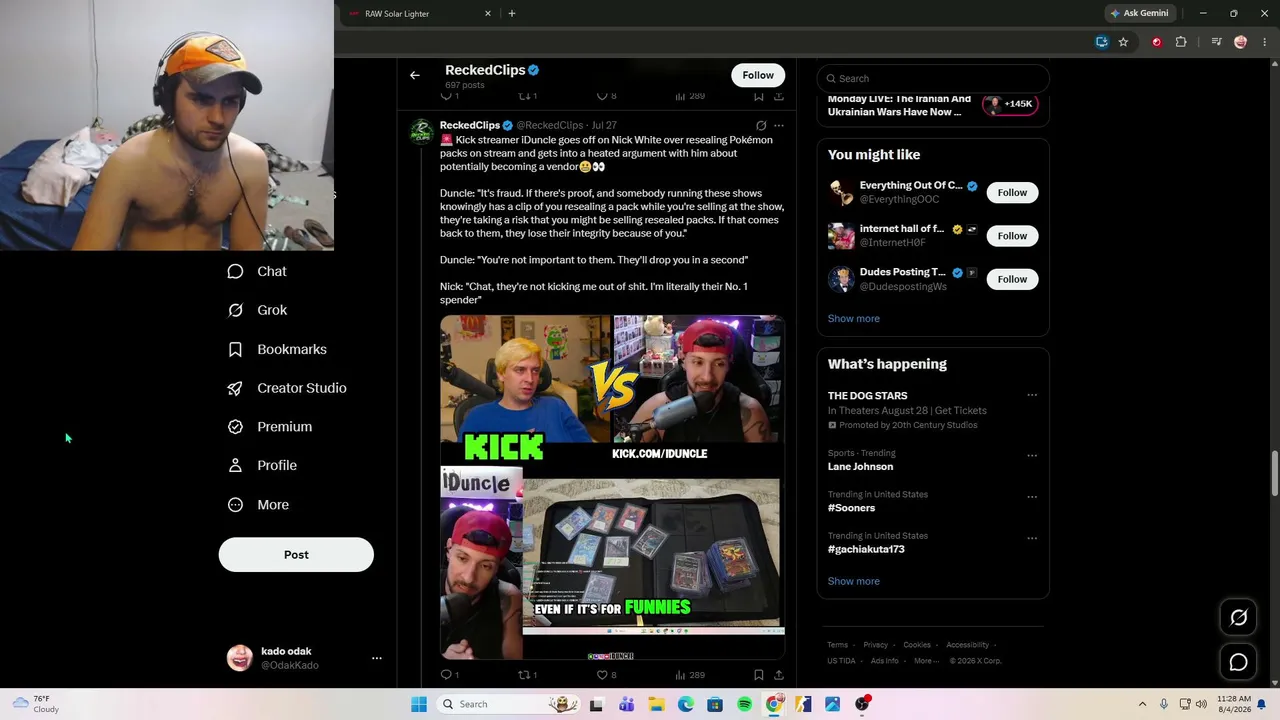View analytics of the iDuncle post
This screenshot has height=720, width=1280.
click(x=690, y=675)
